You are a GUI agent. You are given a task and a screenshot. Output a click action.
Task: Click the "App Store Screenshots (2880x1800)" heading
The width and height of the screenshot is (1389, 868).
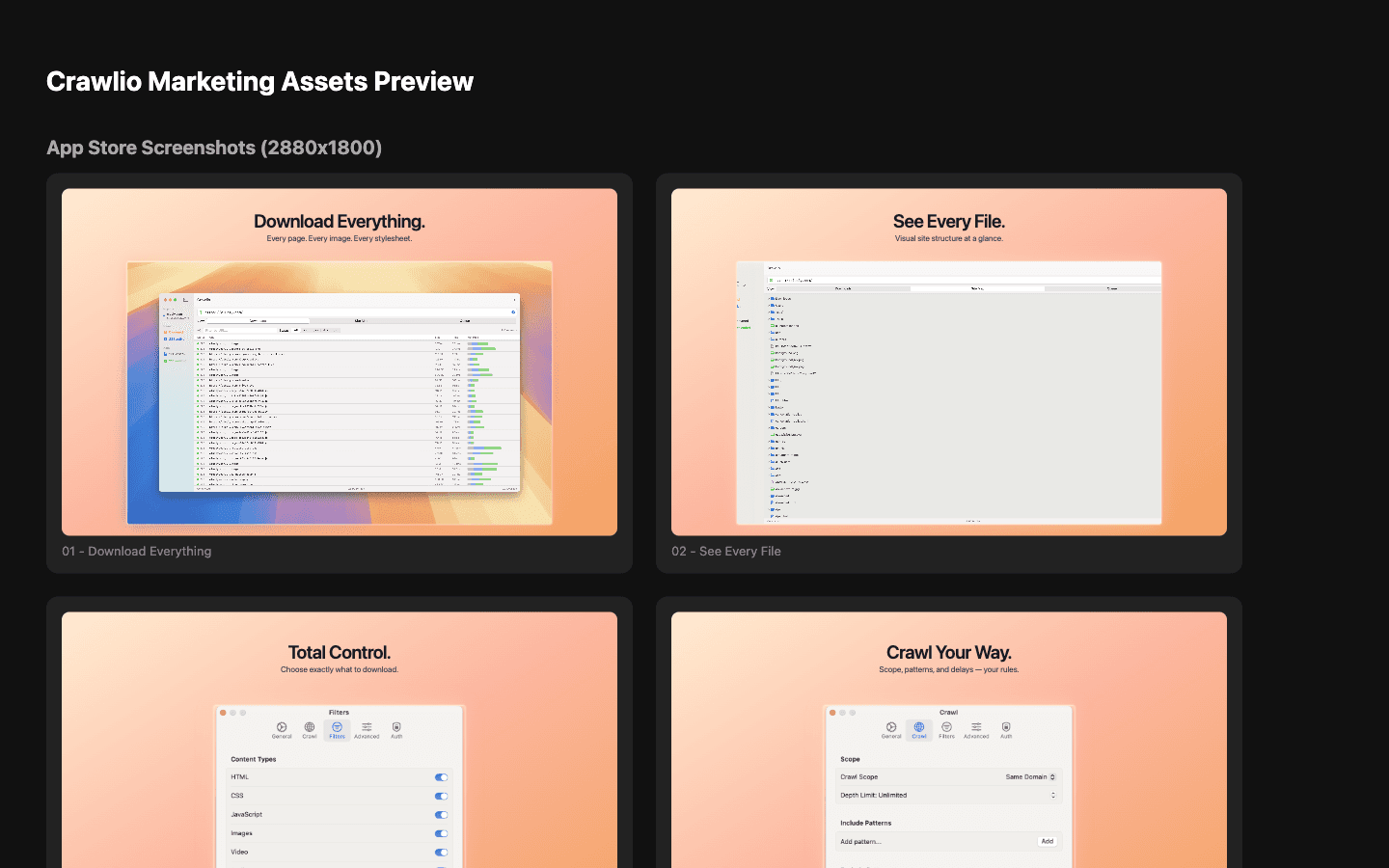(214, 148)
